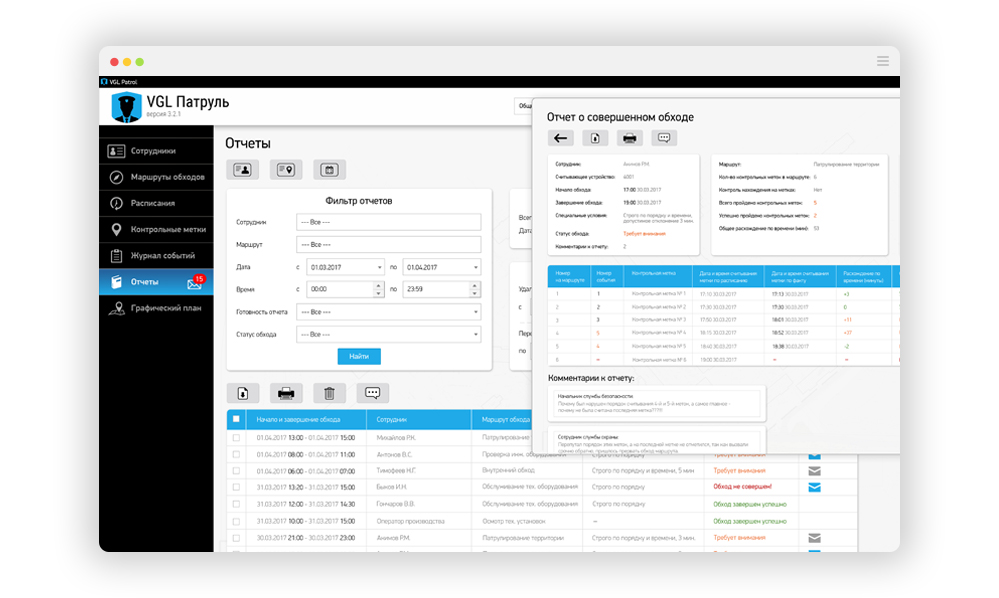
Task: Click Обход завершен успешно in Гончаров В.В. row
Action: pos(750,504)
